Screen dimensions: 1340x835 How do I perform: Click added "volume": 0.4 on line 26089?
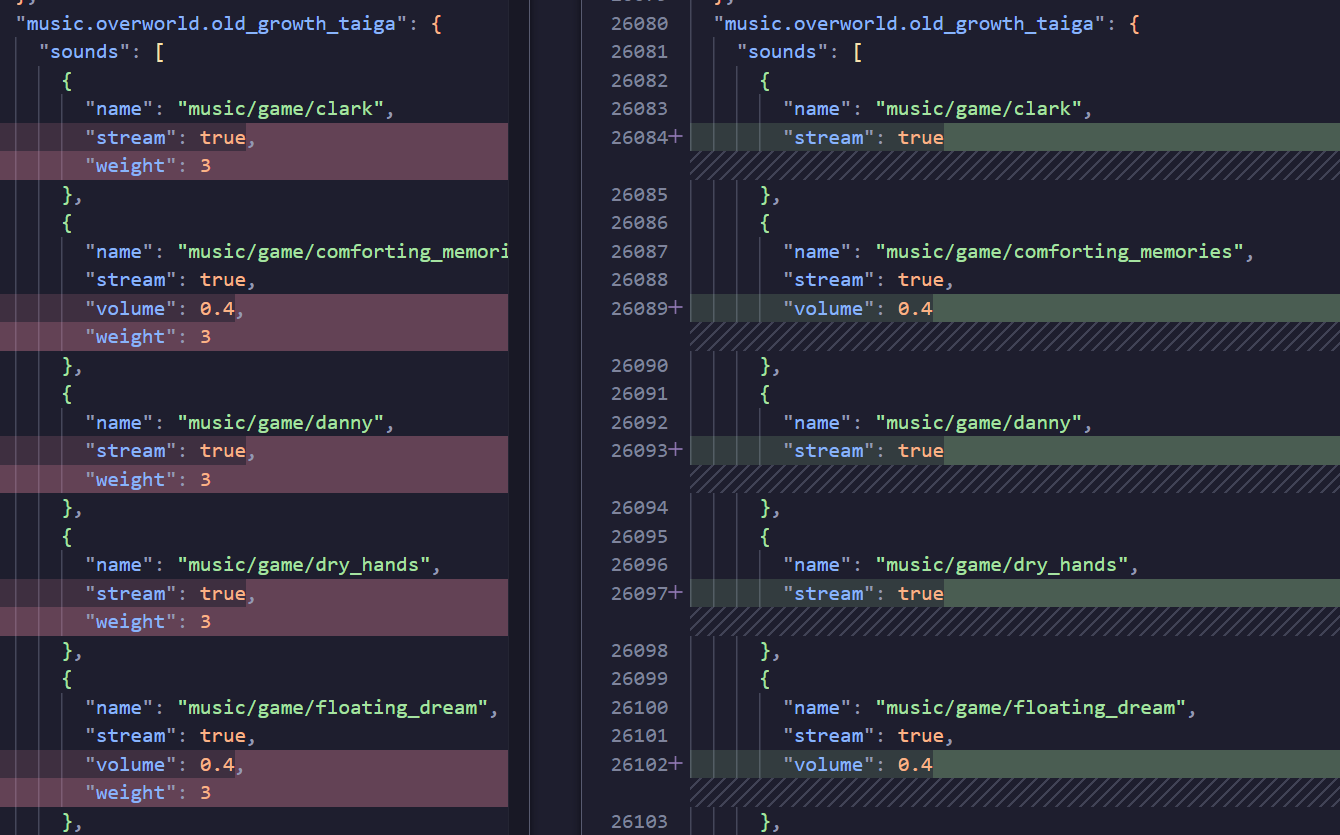click(x=857, y=308)
